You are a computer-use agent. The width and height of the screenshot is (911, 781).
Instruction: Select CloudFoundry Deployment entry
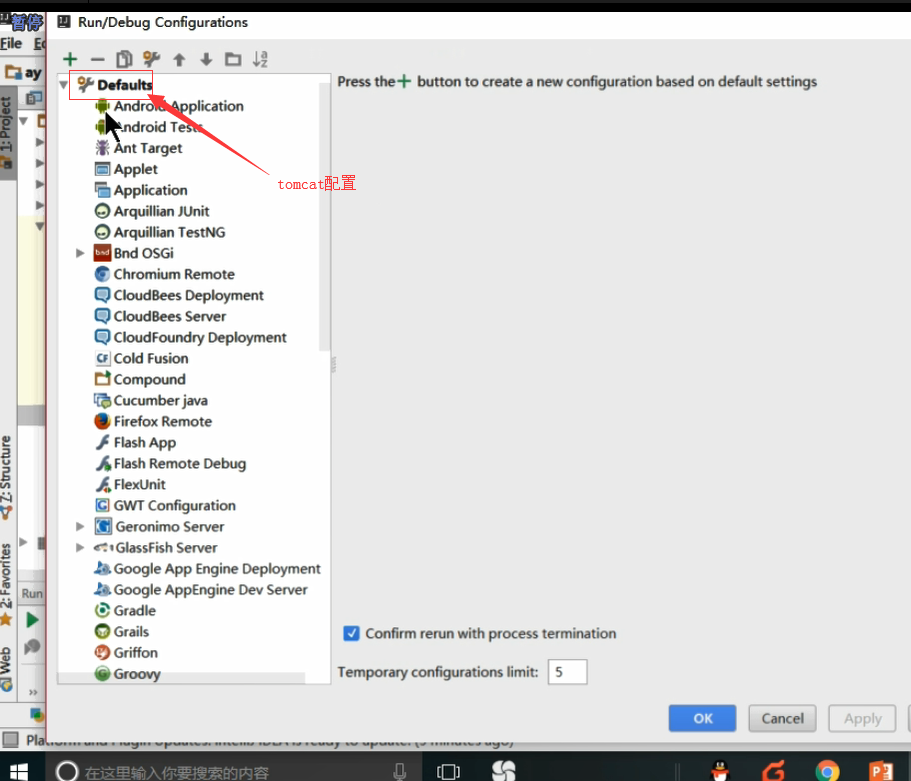[x=200, y=337]
